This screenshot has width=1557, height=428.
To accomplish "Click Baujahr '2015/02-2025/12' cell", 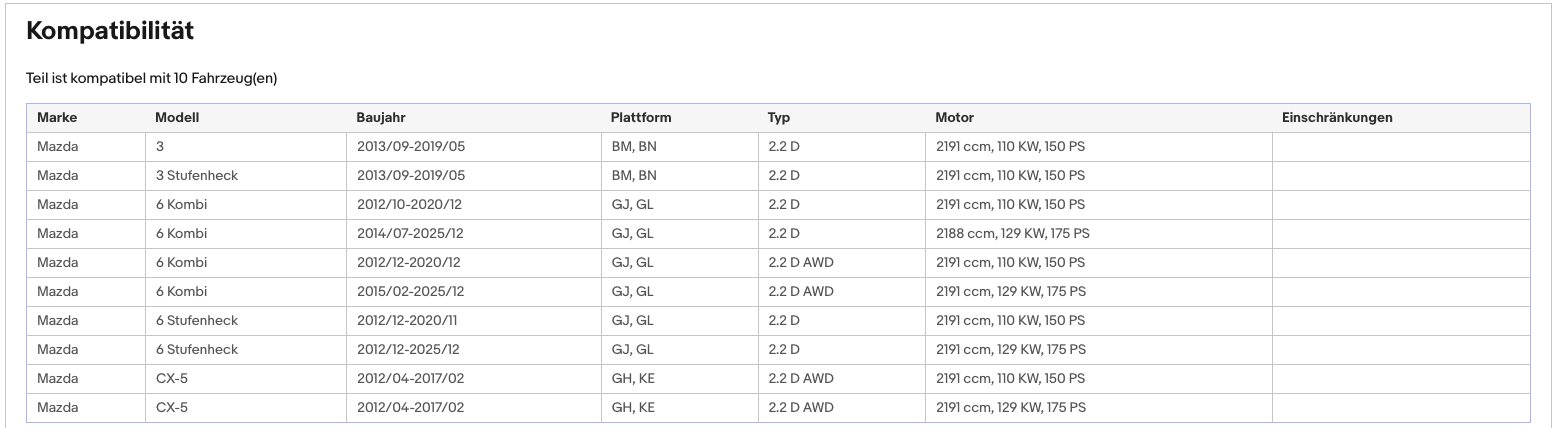I will (474, 292).
